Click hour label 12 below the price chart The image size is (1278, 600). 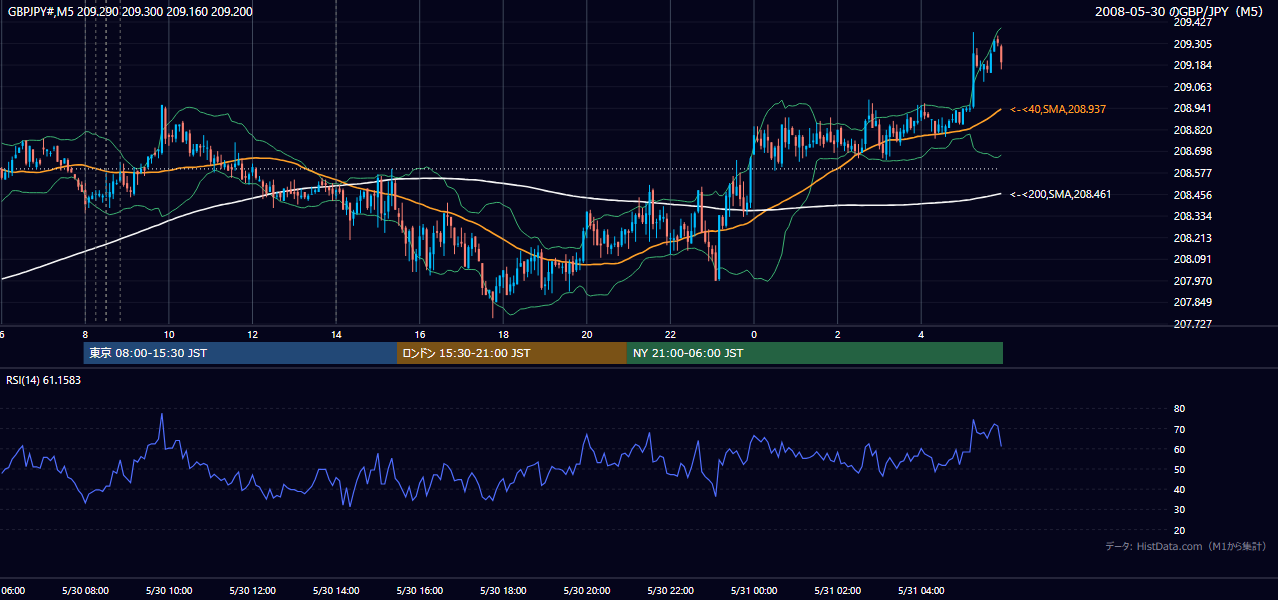pyautogui.click(x=252, y=335)
